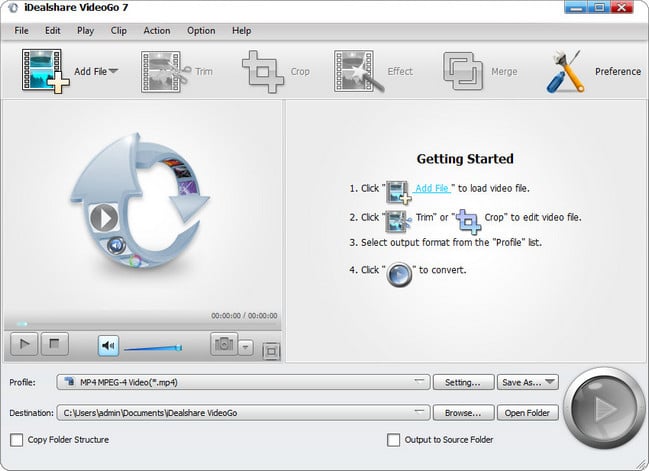649x471 pixels.
Task: Toggle Output to Source Folder checkbox
Action: pyautogui.click(x=393, y=439)
